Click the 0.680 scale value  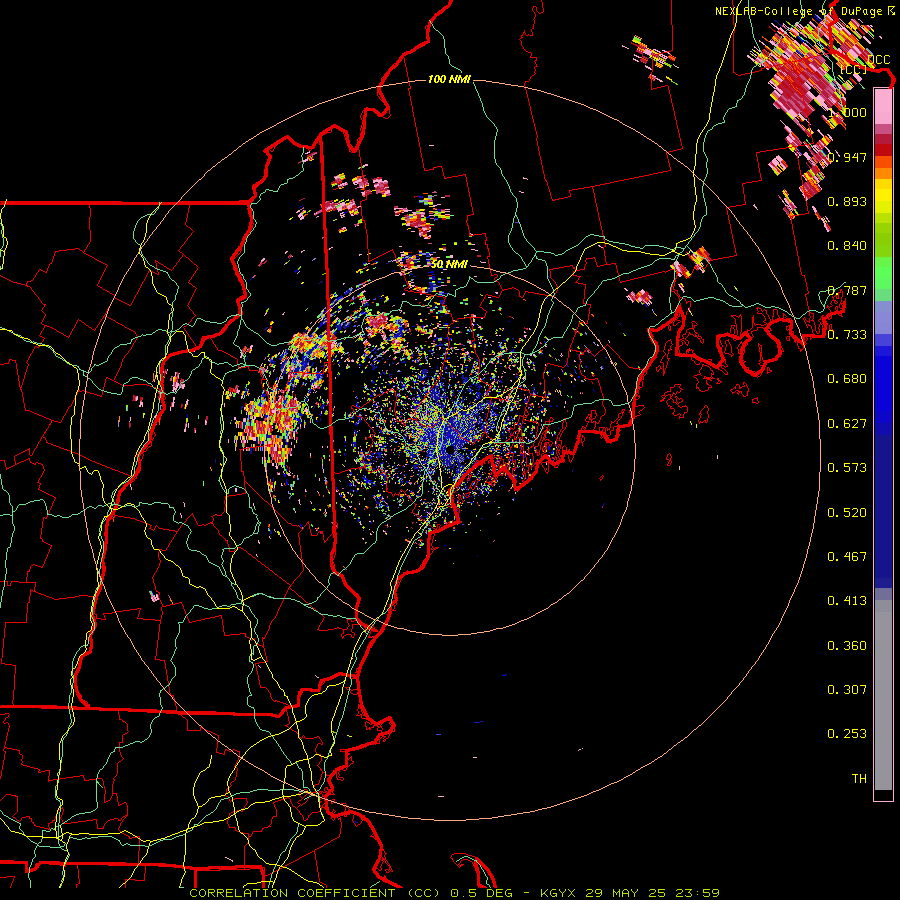pos(847,379)
